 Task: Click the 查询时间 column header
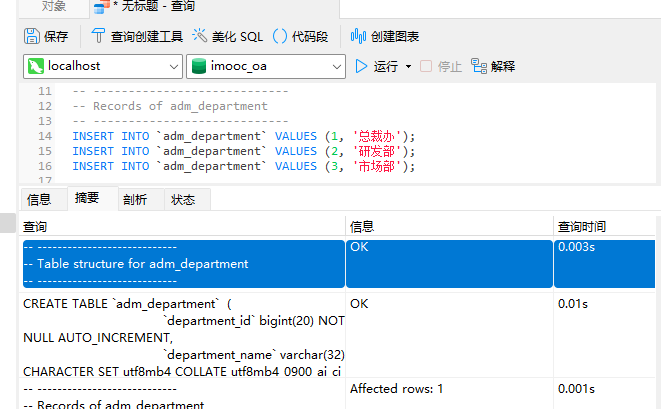click(580, 227)
